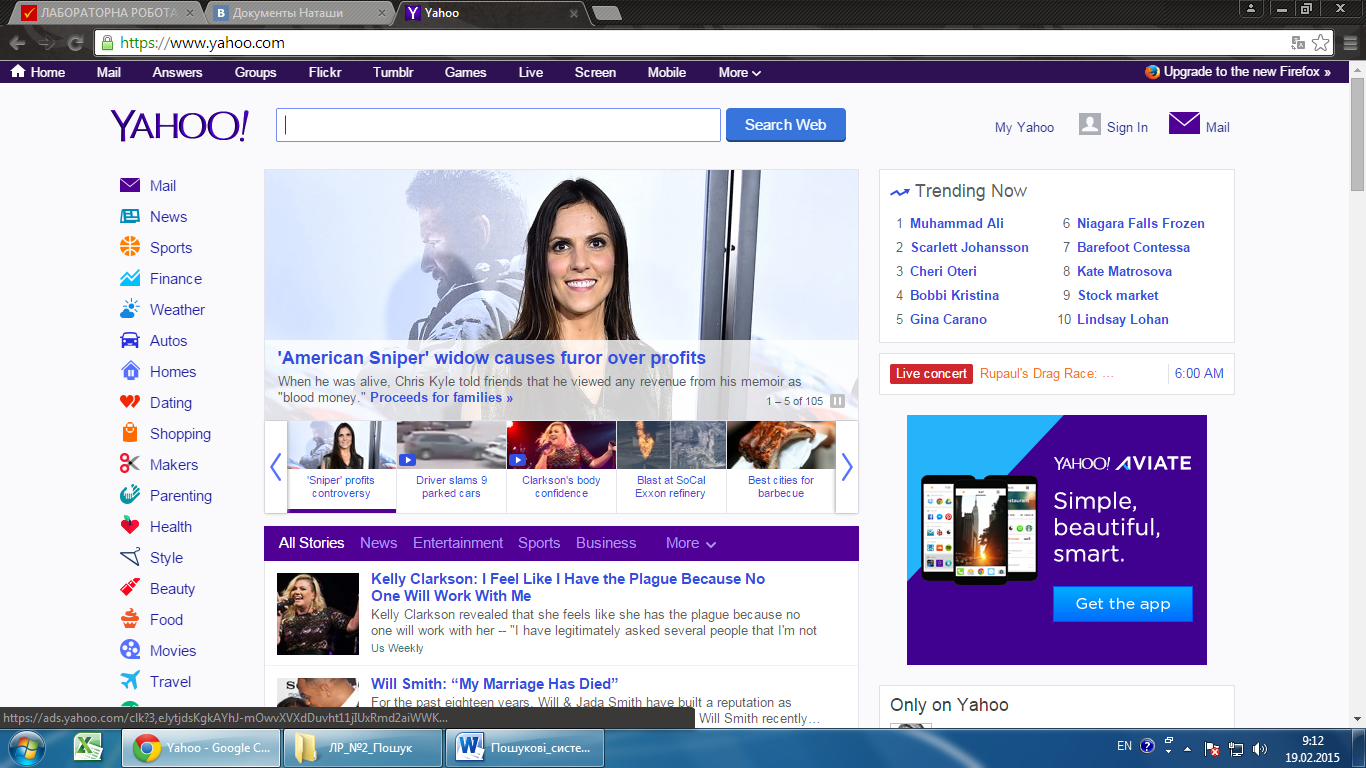The image size is (1366, 768).
Task: Click the Chrome bookmark star icon
Action: coord(1321,43)
